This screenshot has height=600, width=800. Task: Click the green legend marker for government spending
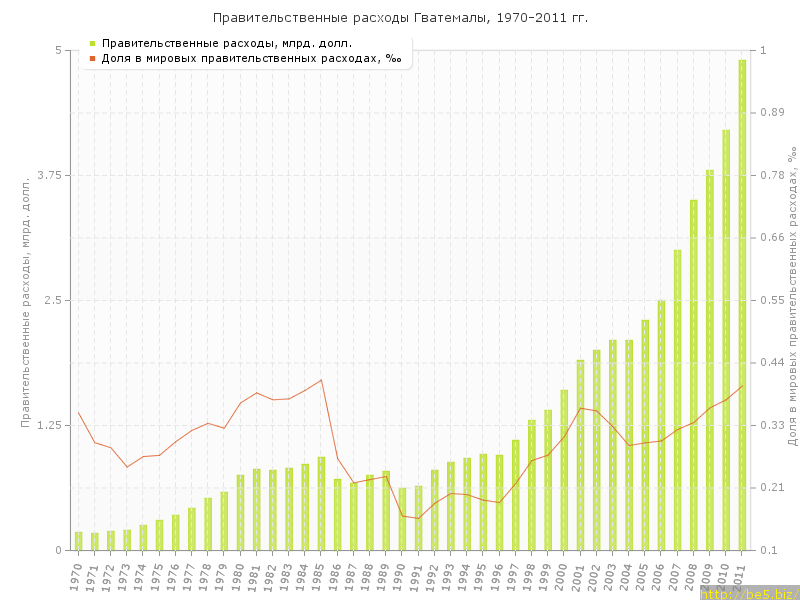[92, 44]
